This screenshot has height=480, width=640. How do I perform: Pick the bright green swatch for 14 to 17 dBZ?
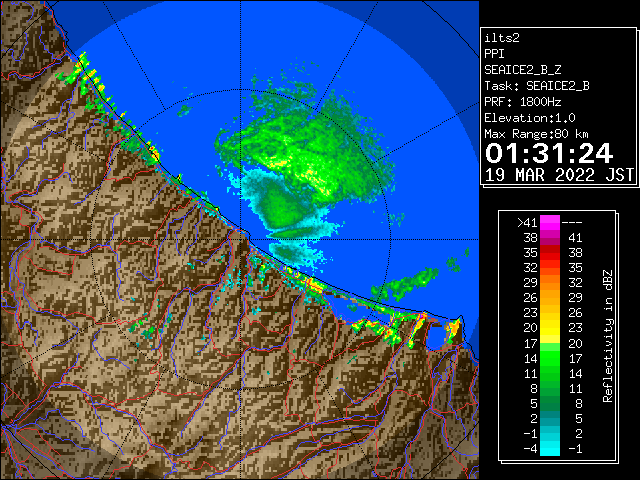(550, 358)
